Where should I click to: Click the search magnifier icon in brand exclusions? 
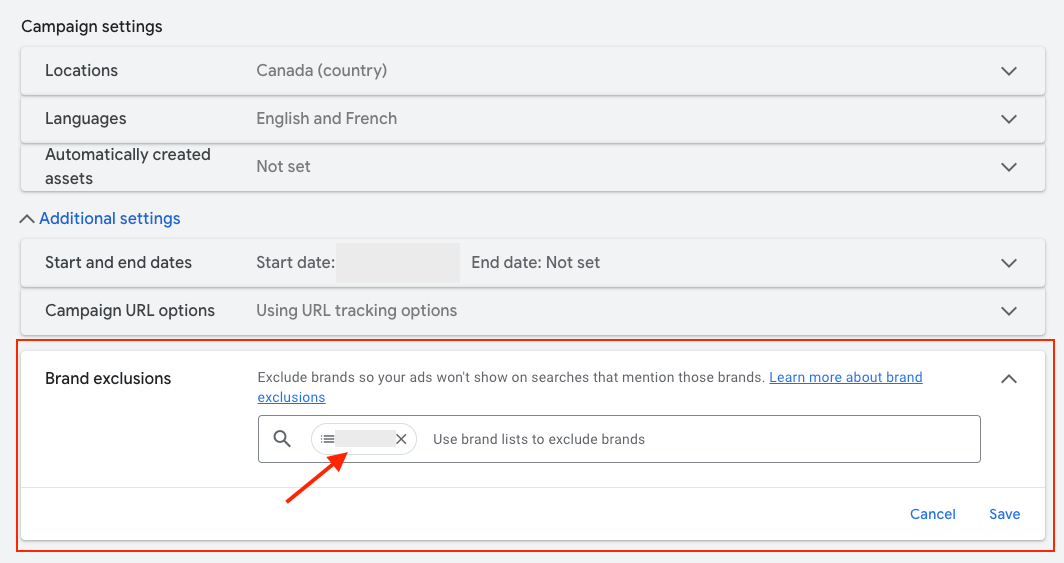click(282, 439)
